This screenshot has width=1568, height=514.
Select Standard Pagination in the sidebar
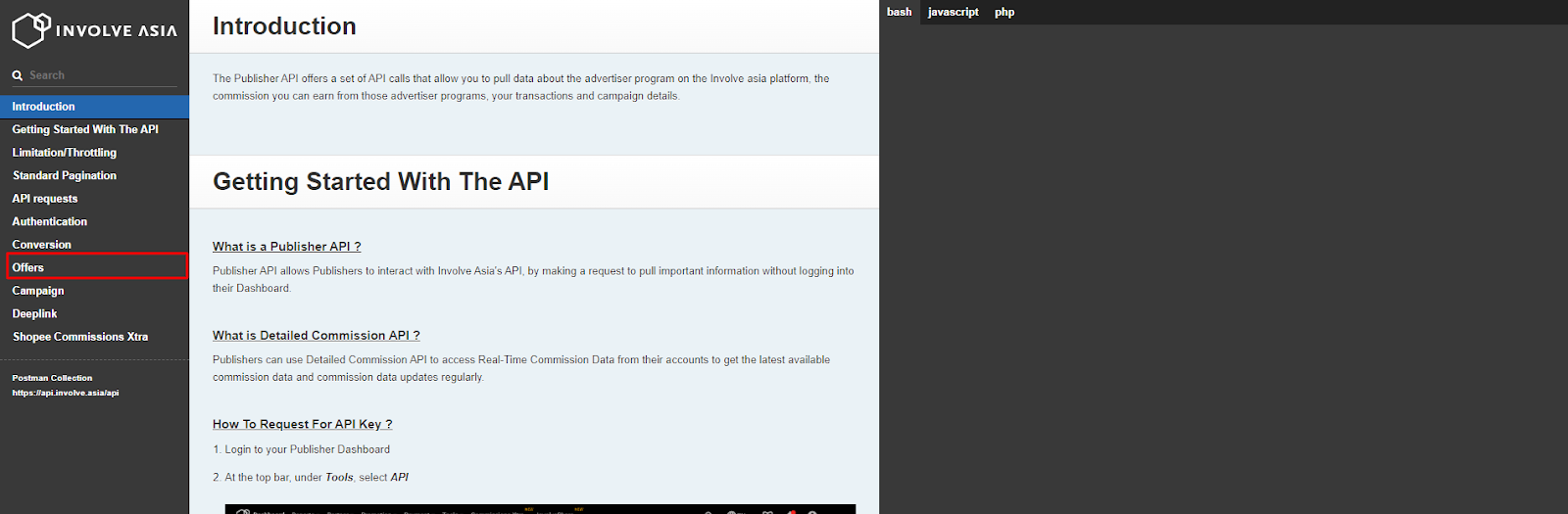pos(65,175)
